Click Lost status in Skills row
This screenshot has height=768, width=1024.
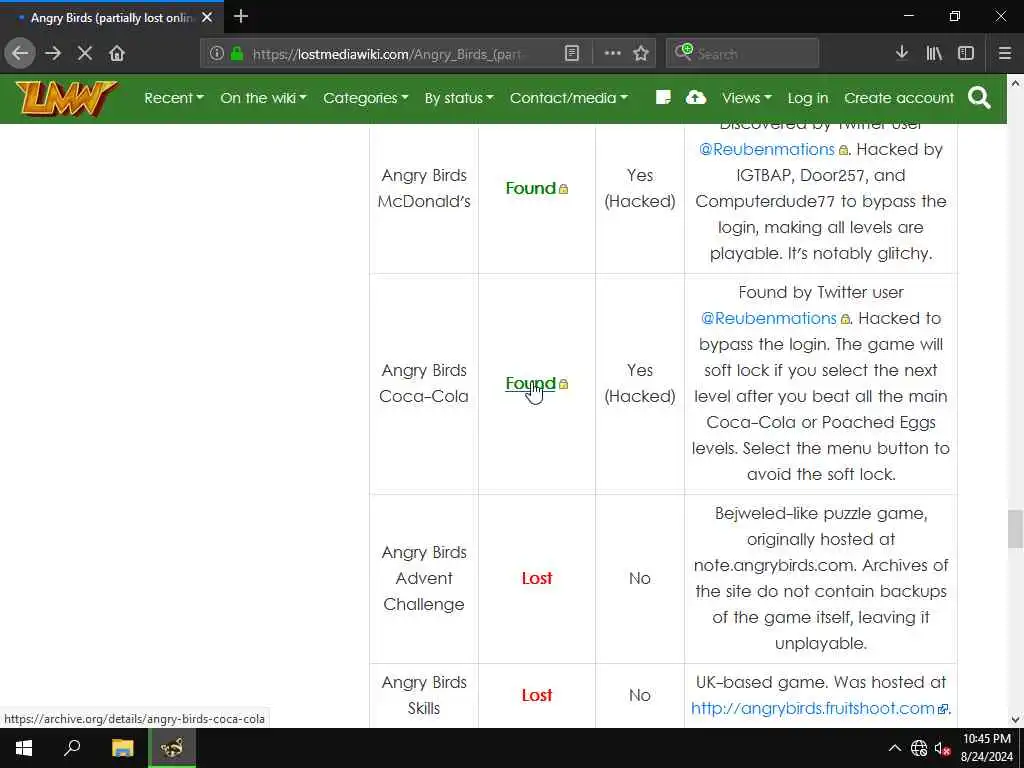[537, 696]
